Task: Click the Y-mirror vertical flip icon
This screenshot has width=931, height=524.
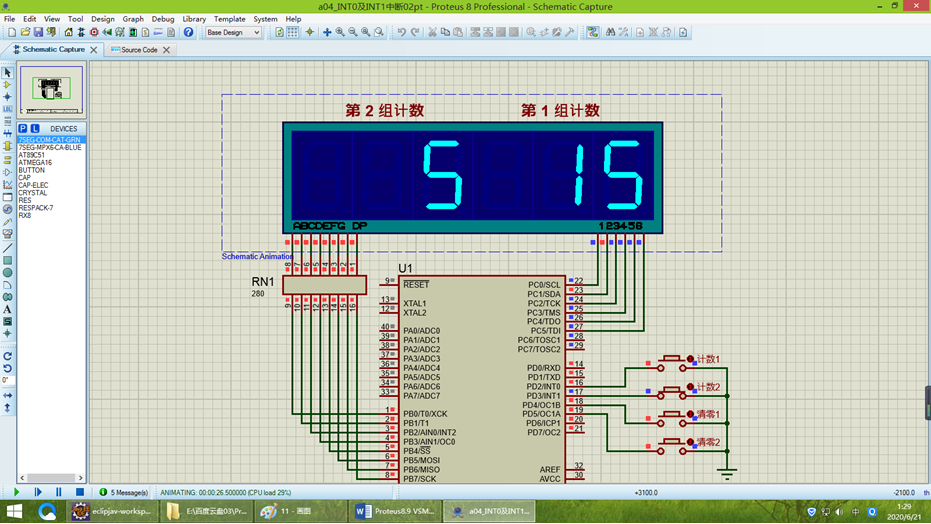Action: [7, 408]
